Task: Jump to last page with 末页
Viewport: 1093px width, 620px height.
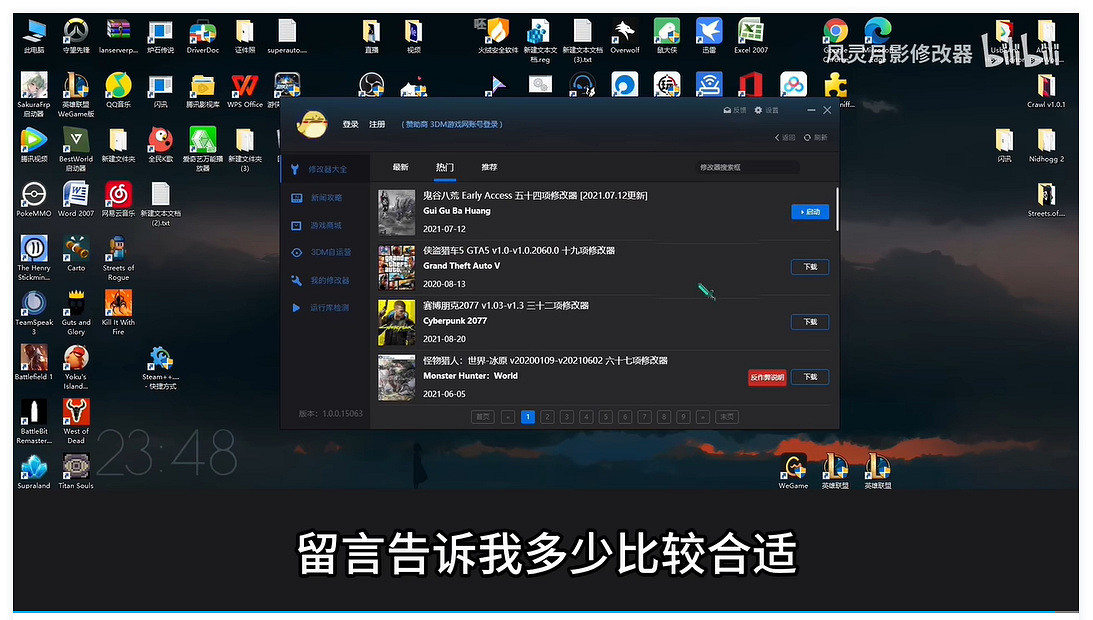Action: [729, 417]
